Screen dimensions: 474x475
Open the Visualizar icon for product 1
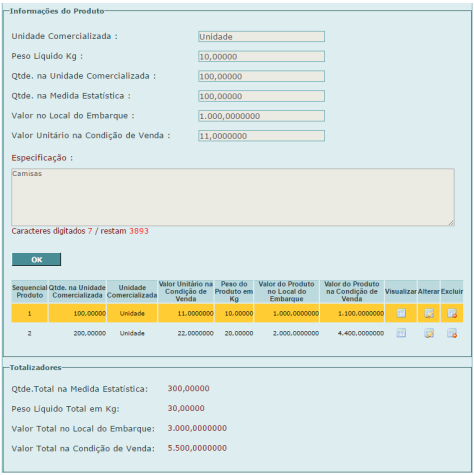coord(401,313)
